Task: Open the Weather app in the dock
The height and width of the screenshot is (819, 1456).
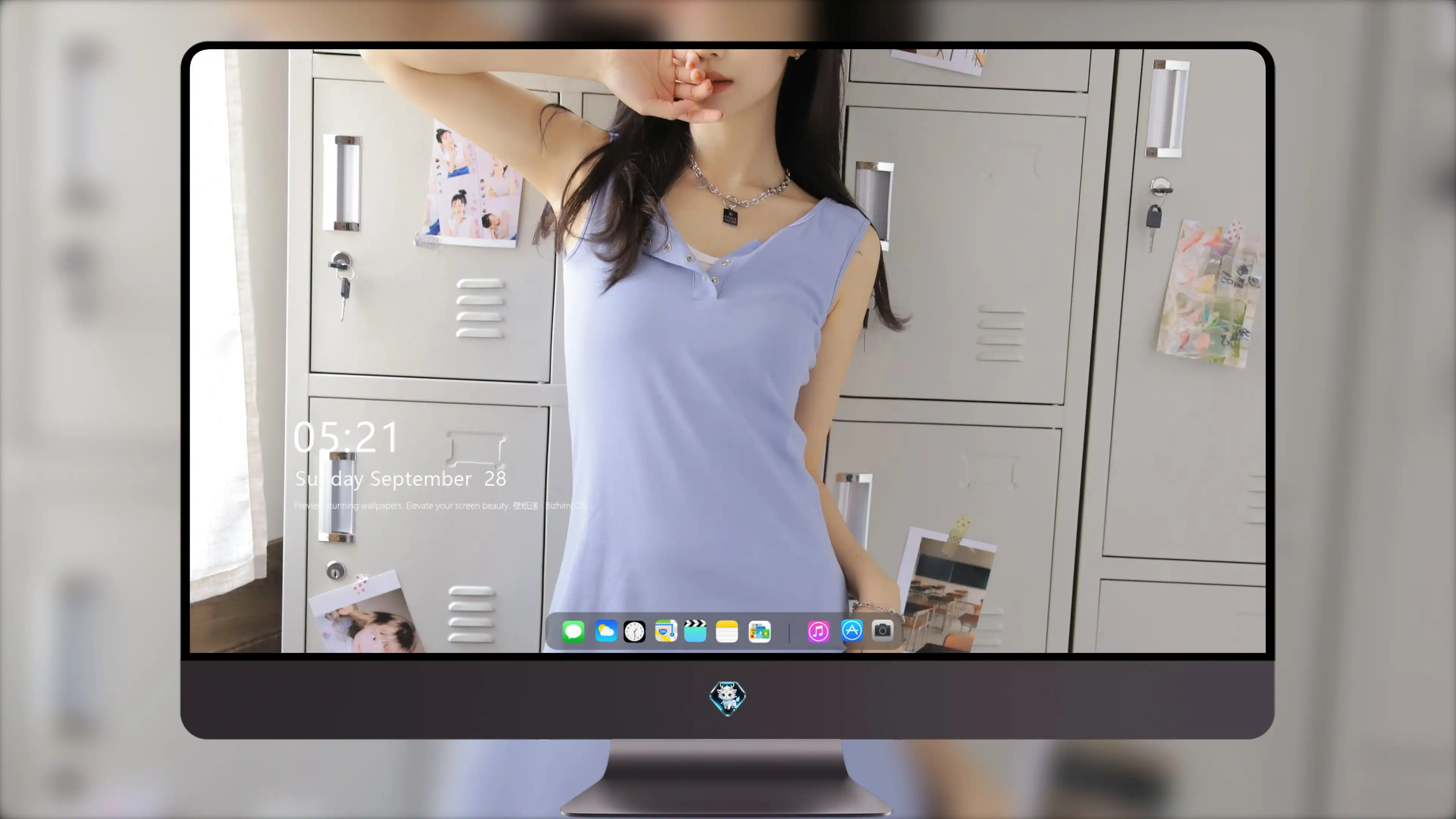Action: pyautogui.click(x=606, y=631)
